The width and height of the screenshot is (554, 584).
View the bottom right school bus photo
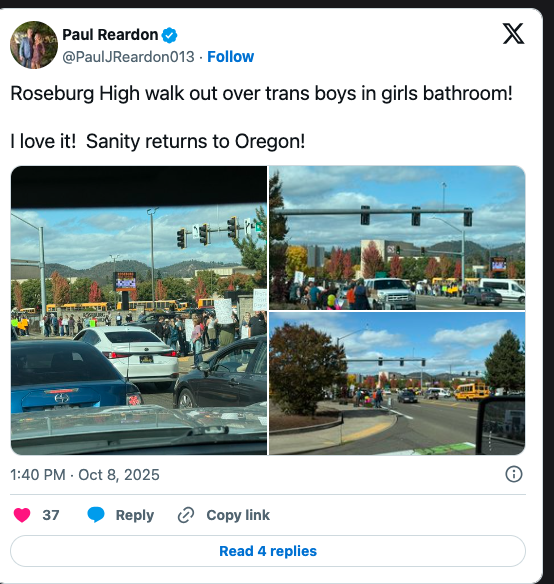click(x=397, y=384)
